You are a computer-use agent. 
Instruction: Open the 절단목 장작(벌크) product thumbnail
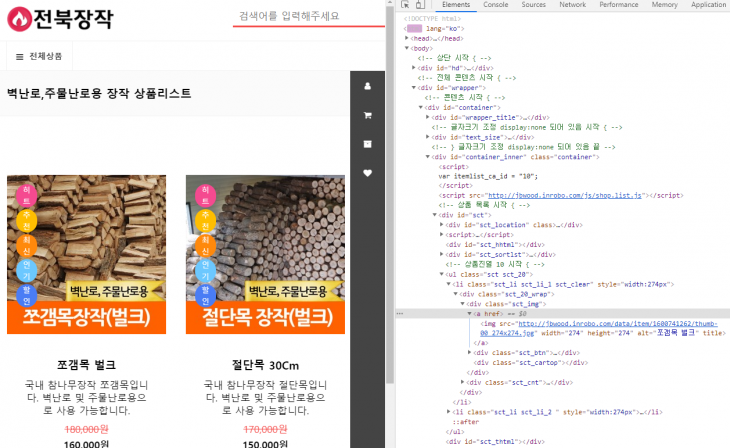point(265,254)
